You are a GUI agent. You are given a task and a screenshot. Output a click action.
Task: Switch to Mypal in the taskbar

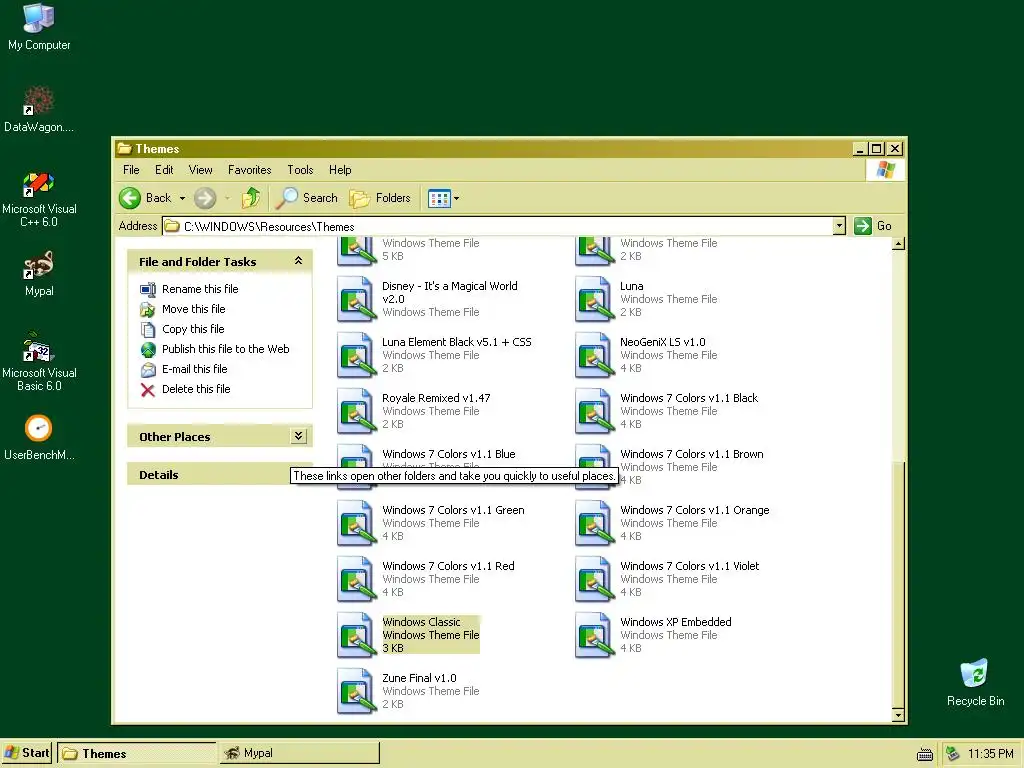click(299, 753)
